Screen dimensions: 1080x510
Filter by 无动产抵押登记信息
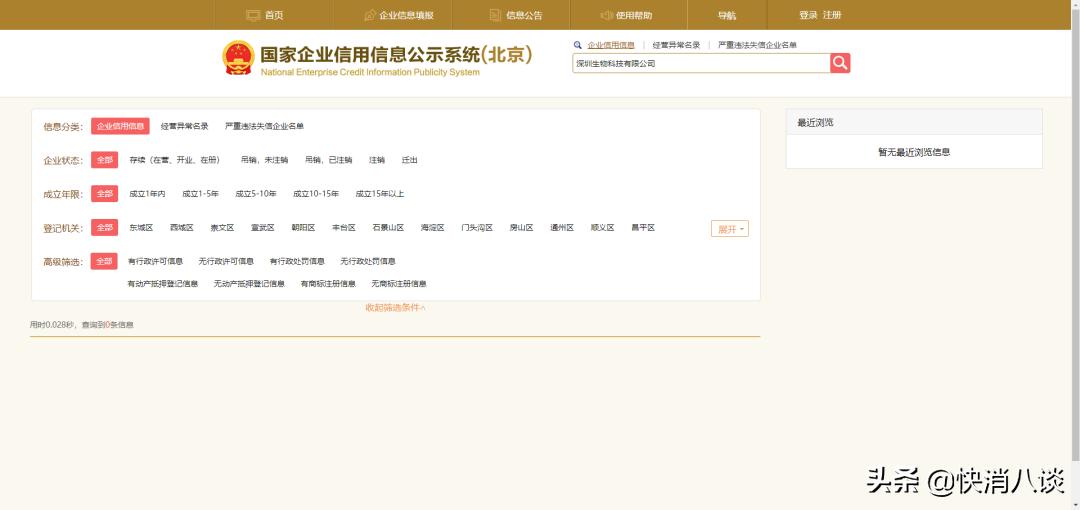[x=249, y=283]
